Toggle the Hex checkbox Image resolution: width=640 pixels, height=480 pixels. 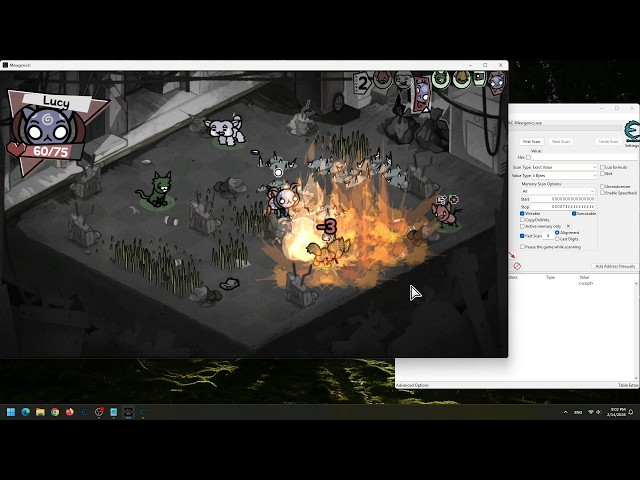(529, 157)
